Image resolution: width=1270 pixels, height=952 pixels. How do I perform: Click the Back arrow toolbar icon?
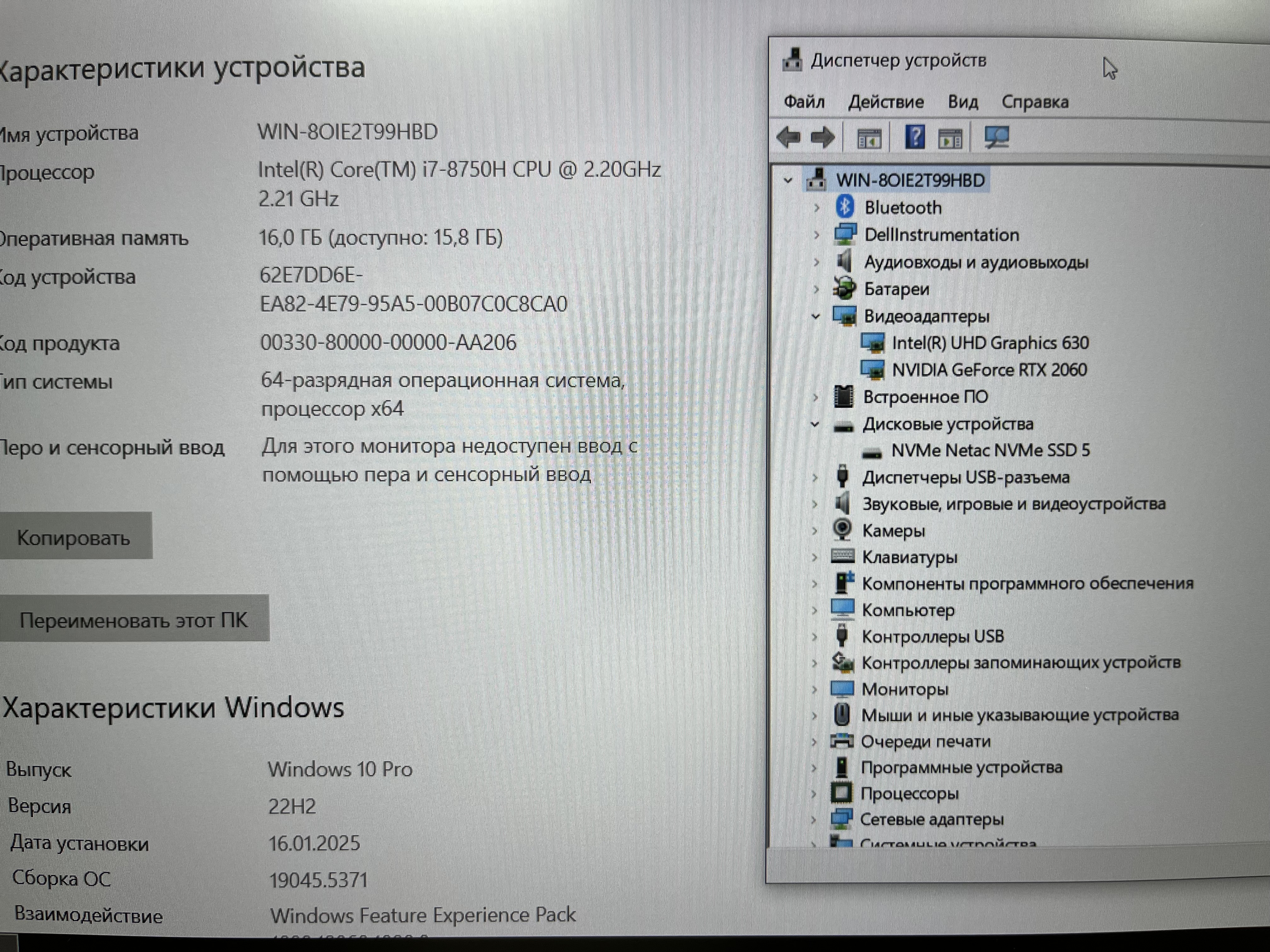[788, 137]
